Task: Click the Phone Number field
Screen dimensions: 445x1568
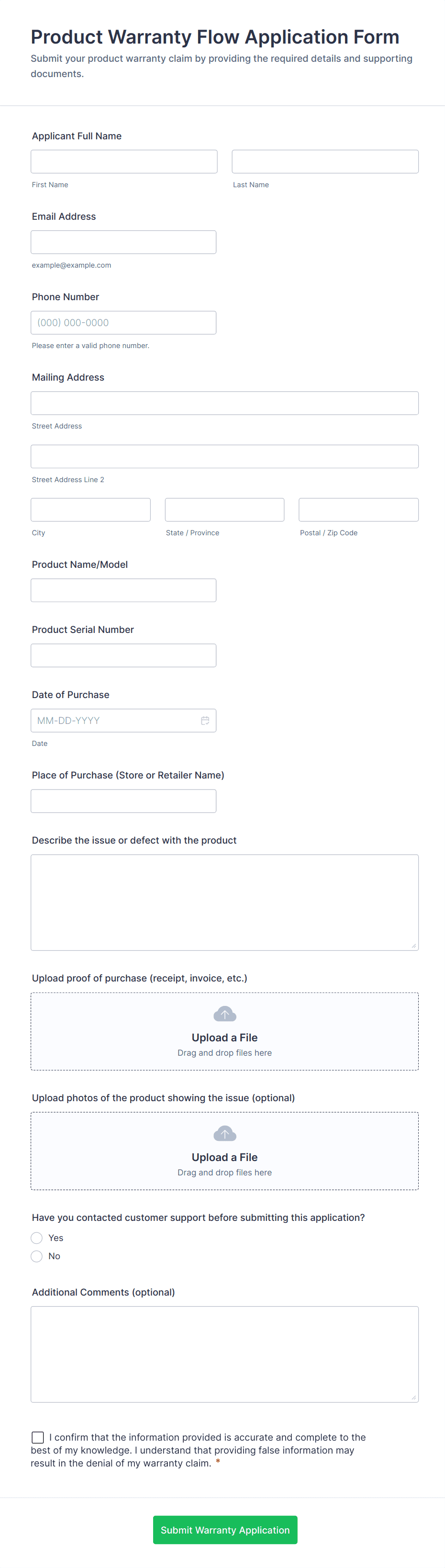Action: pos(123,323)
